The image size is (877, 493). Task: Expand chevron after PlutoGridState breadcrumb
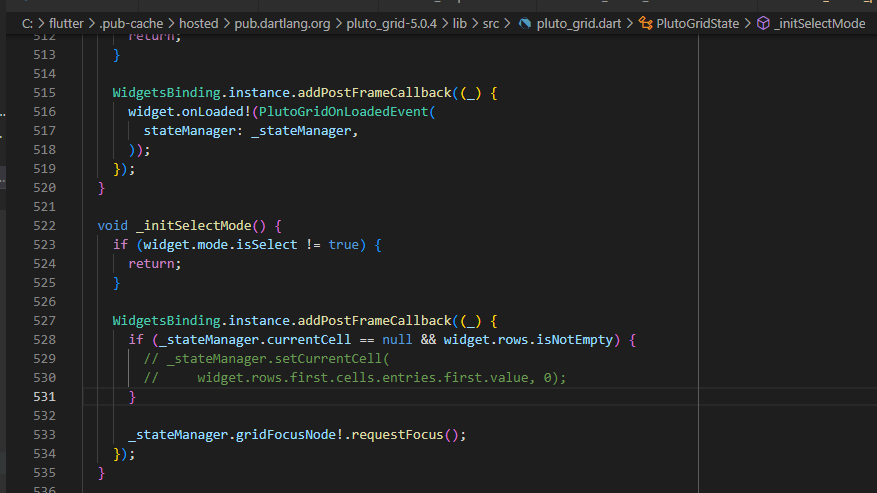pos(748,24)
